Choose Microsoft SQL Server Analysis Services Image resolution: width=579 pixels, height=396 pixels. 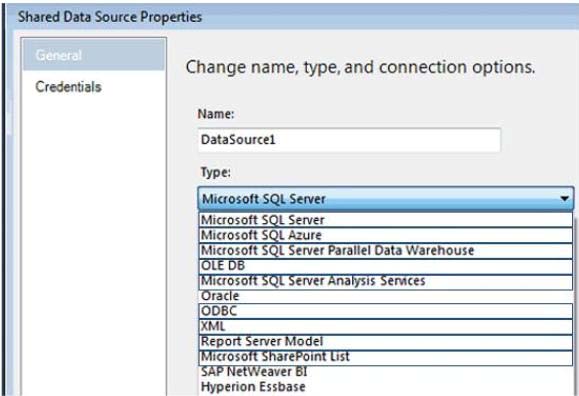pyautogui.click(x=386, y=281)
